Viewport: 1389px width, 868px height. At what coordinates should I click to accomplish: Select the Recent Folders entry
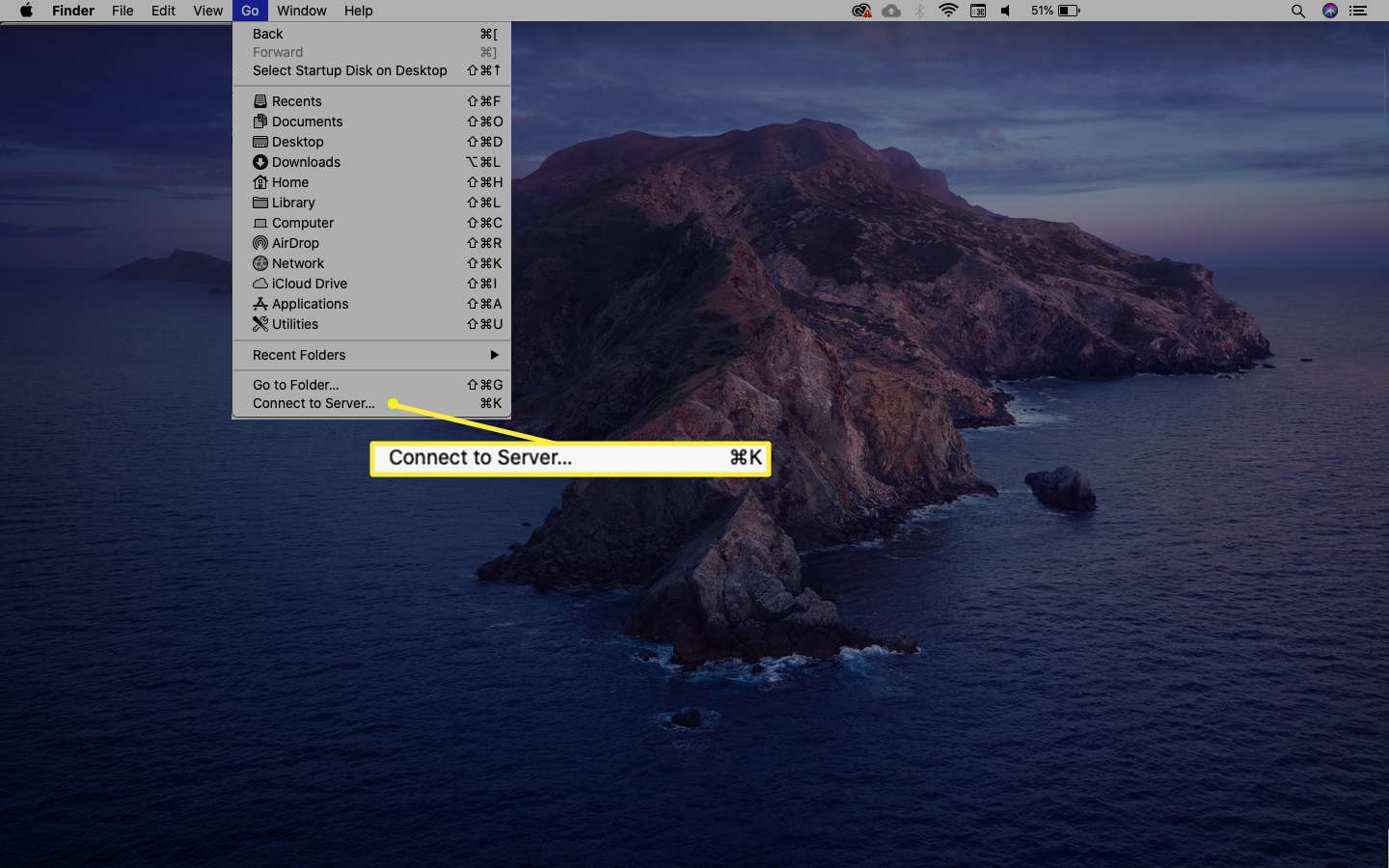pos(371,355)
